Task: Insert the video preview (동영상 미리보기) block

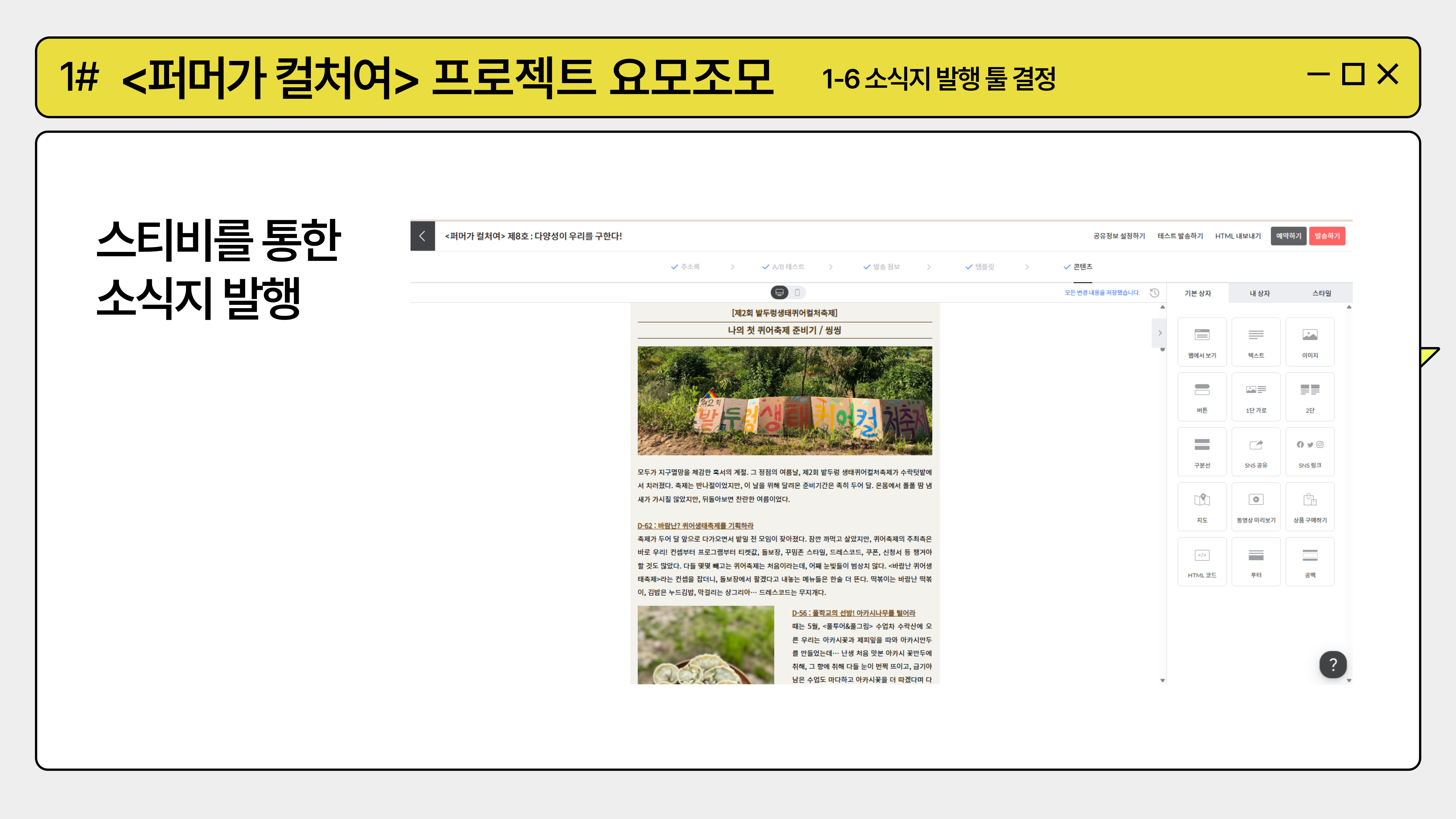Action: (x=1255, y=506)
